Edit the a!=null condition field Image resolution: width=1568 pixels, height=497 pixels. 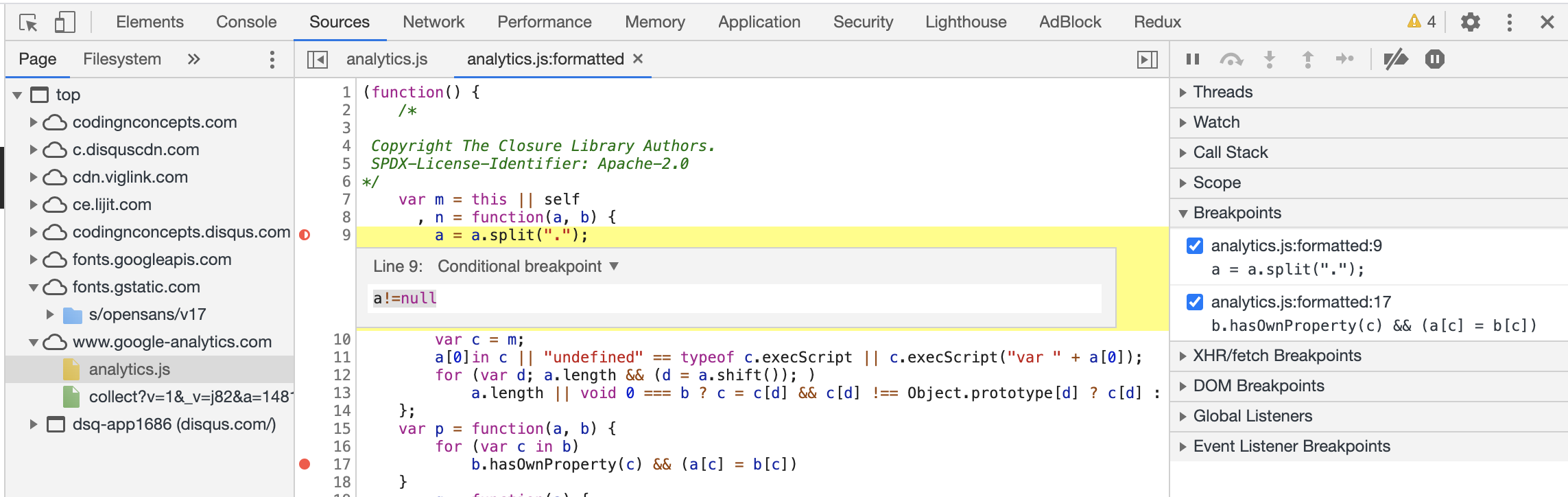pyautogui.click(x=735, y=299)
